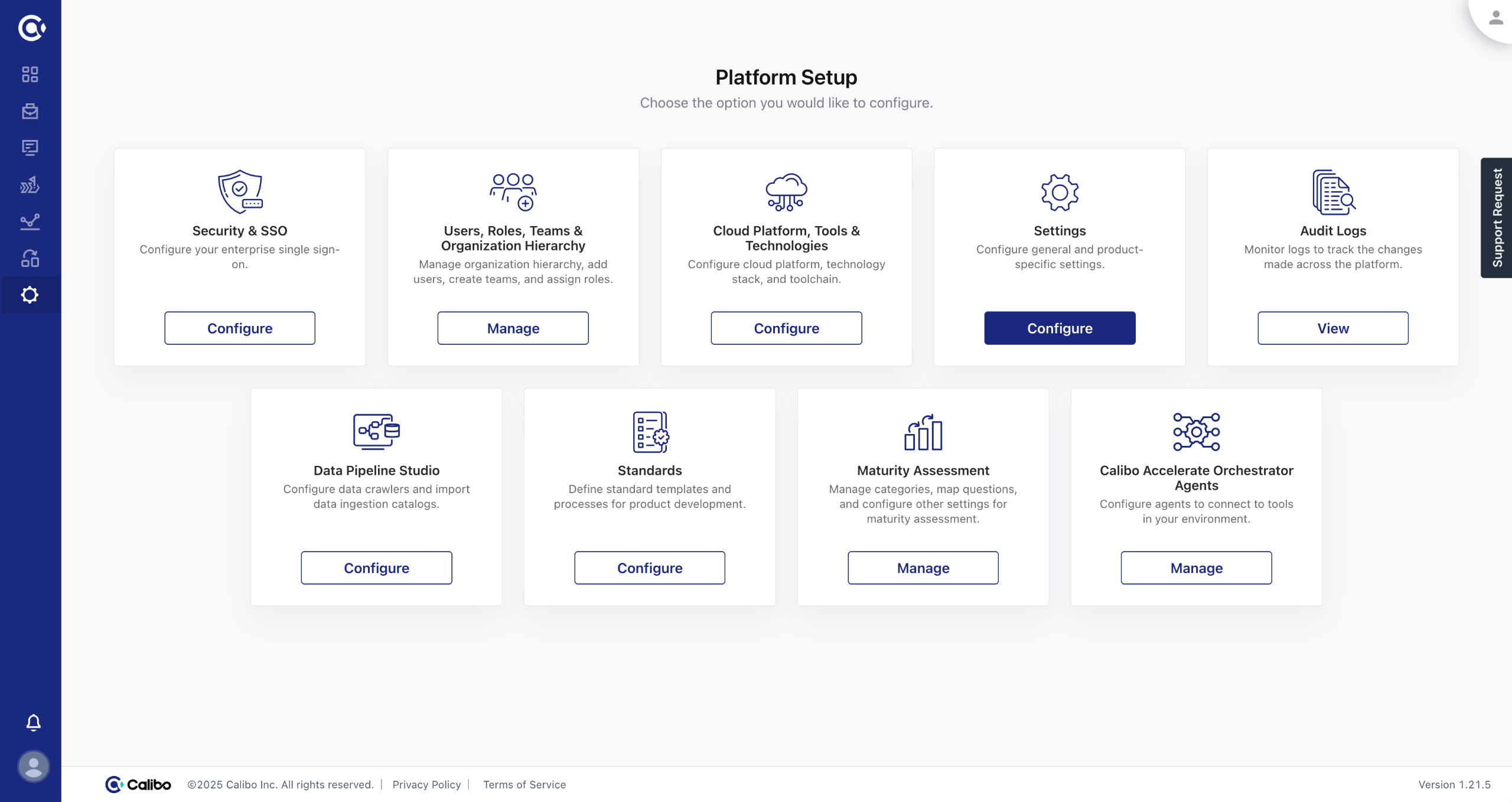1512x802 pixels.
Task: Open the Privacy Policy link
Action: [x=426, y=784]
